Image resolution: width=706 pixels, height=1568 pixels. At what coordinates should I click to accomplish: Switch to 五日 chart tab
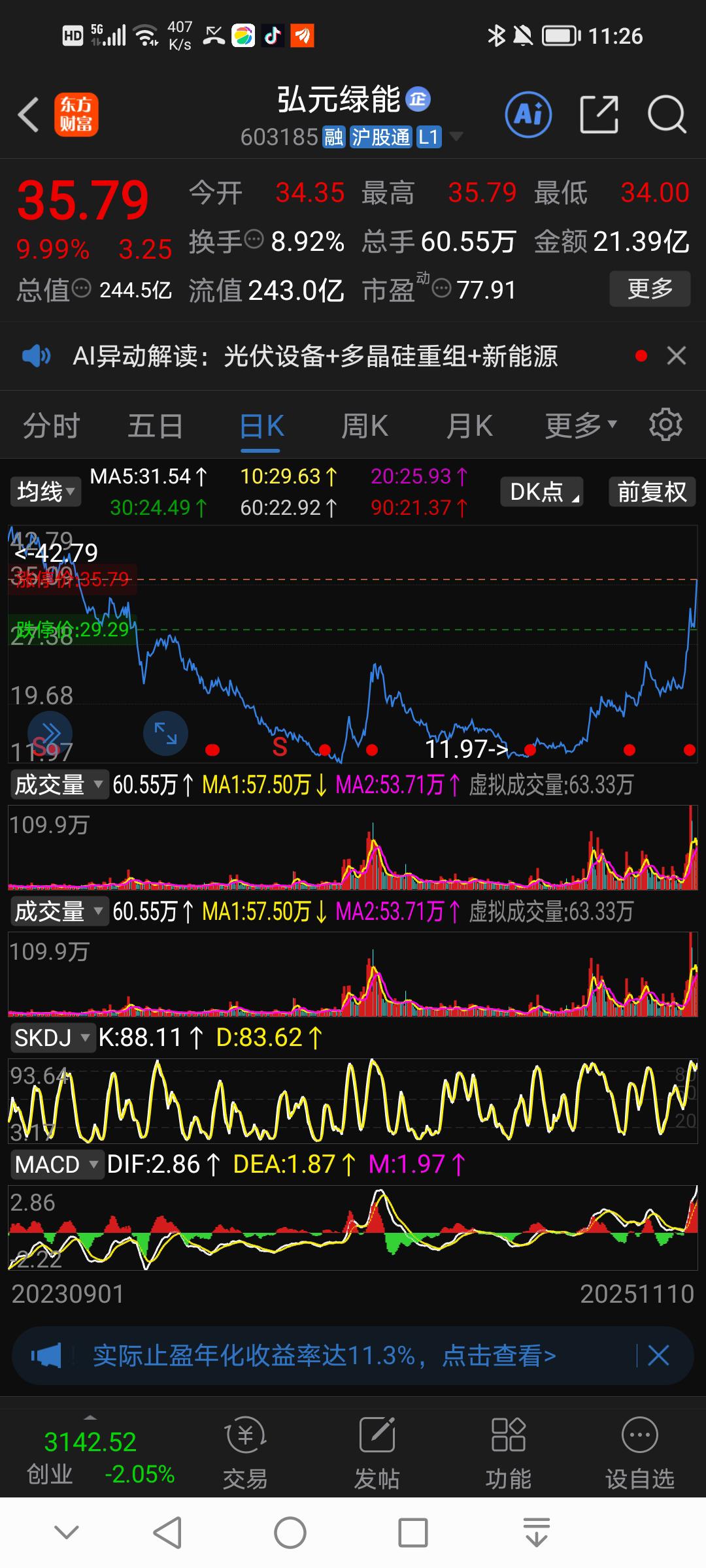(156, 427)
